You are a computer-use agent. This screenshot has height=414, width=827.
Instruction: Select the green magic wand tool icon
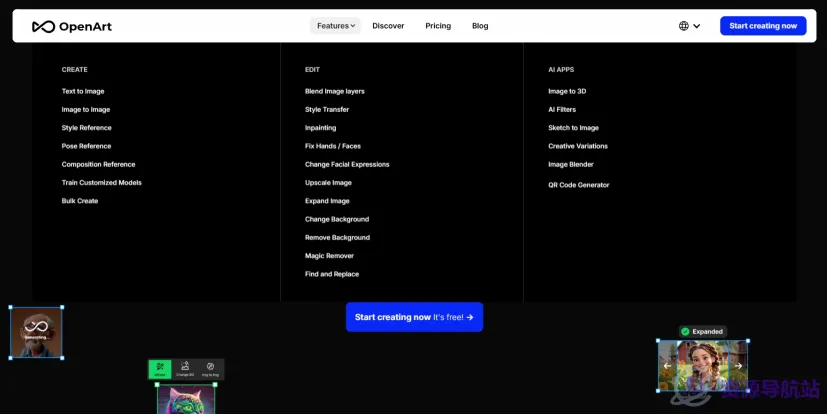[x=160, y=369]
